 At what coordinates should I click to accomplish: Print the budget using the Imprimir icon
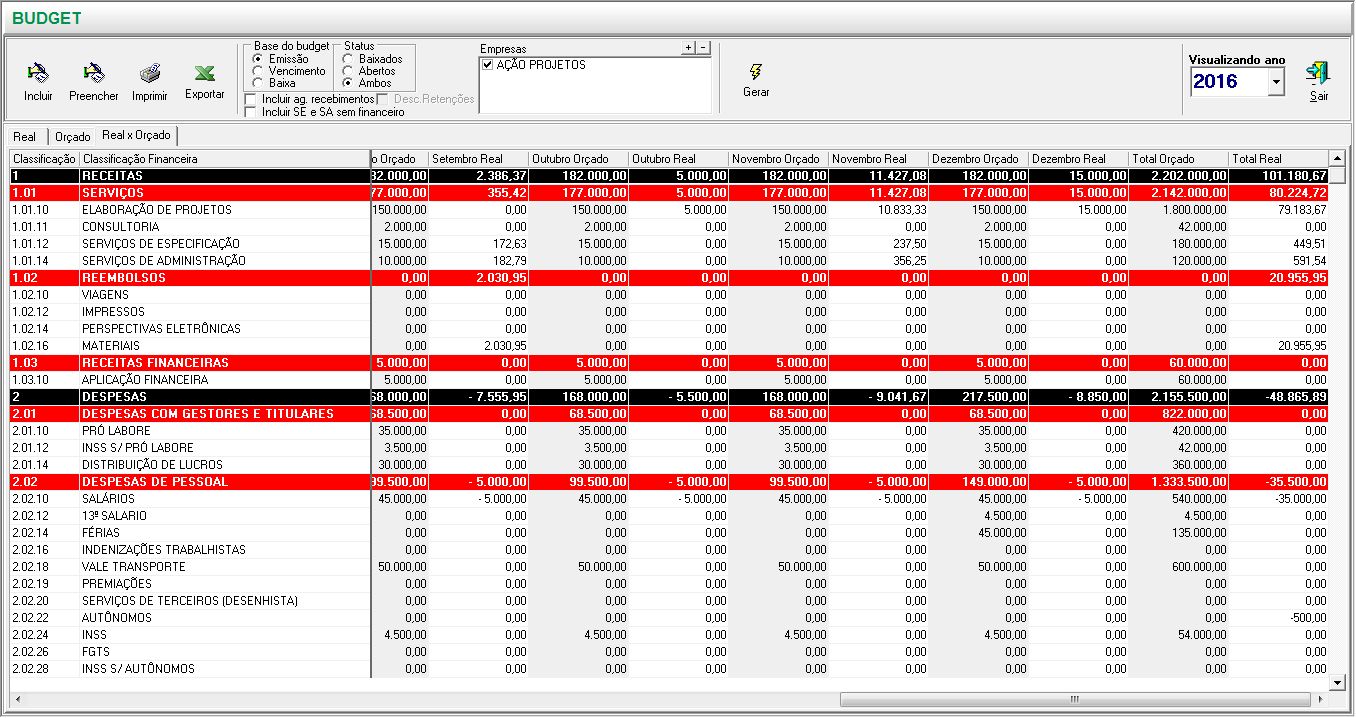click(150, 74)
